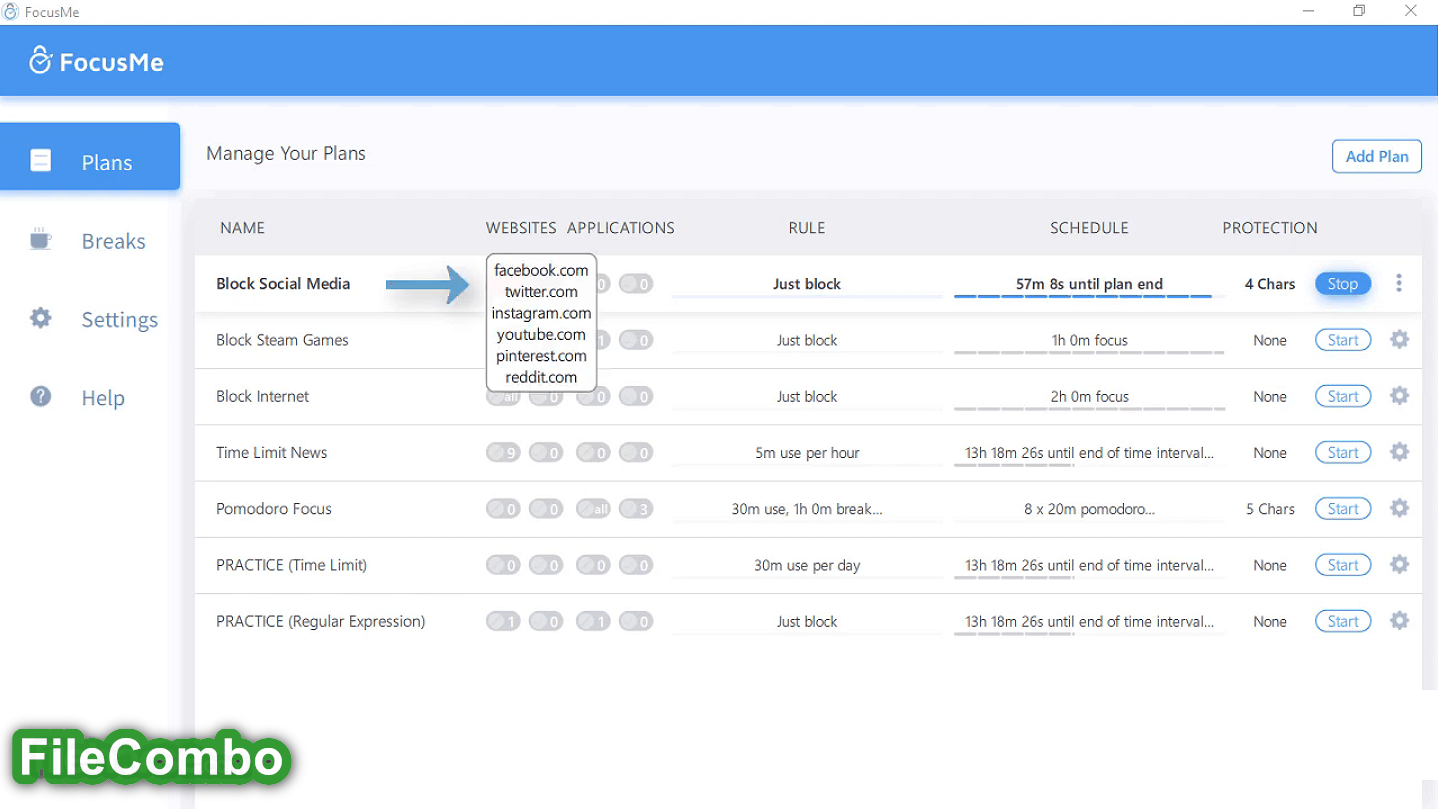Switch to the Breaks tab
The height and width of the screenshot is (809, 1439).
[x=90, y=241]
